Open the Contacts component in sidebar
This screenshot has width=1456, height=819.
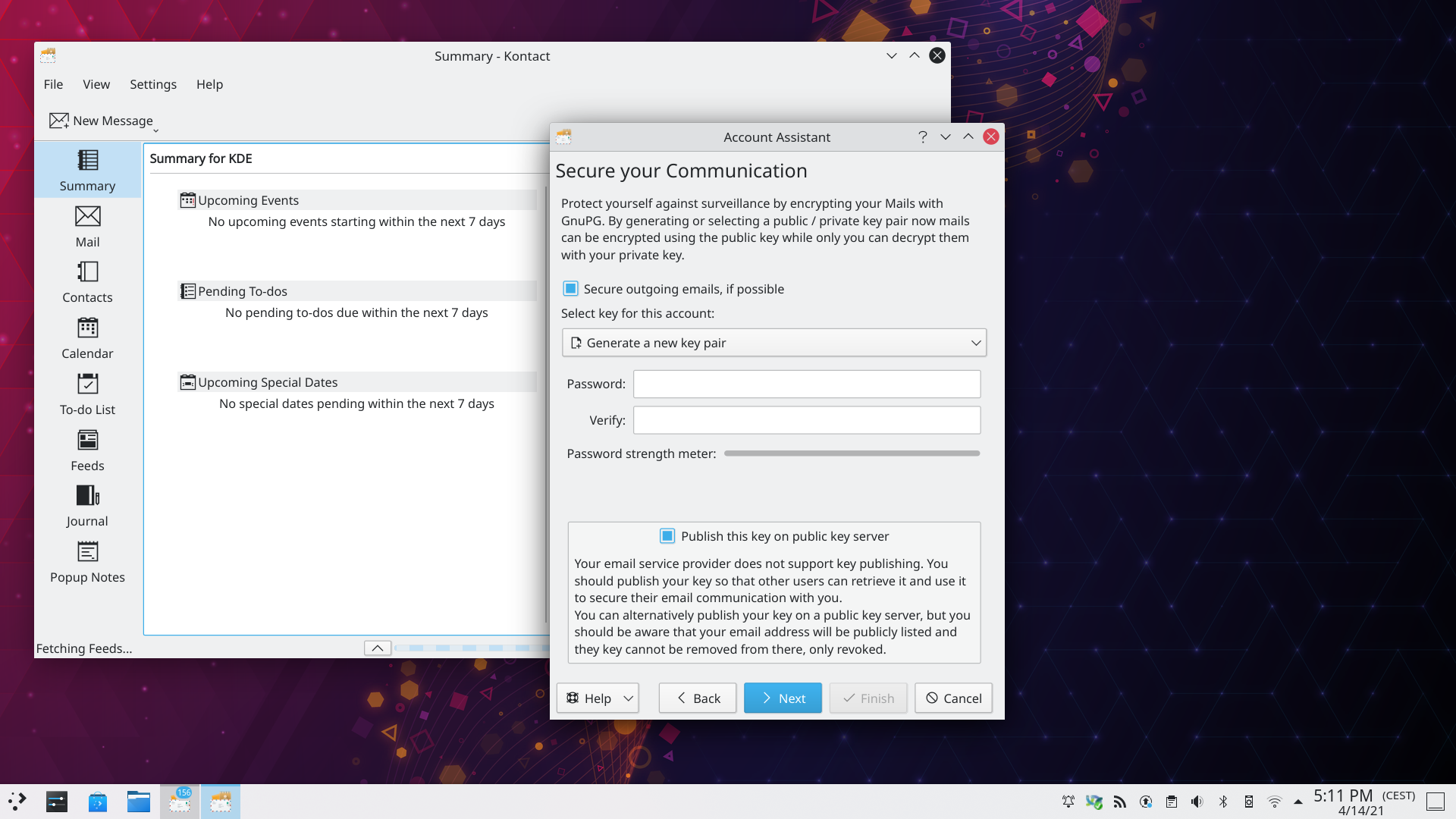[87, 282]
